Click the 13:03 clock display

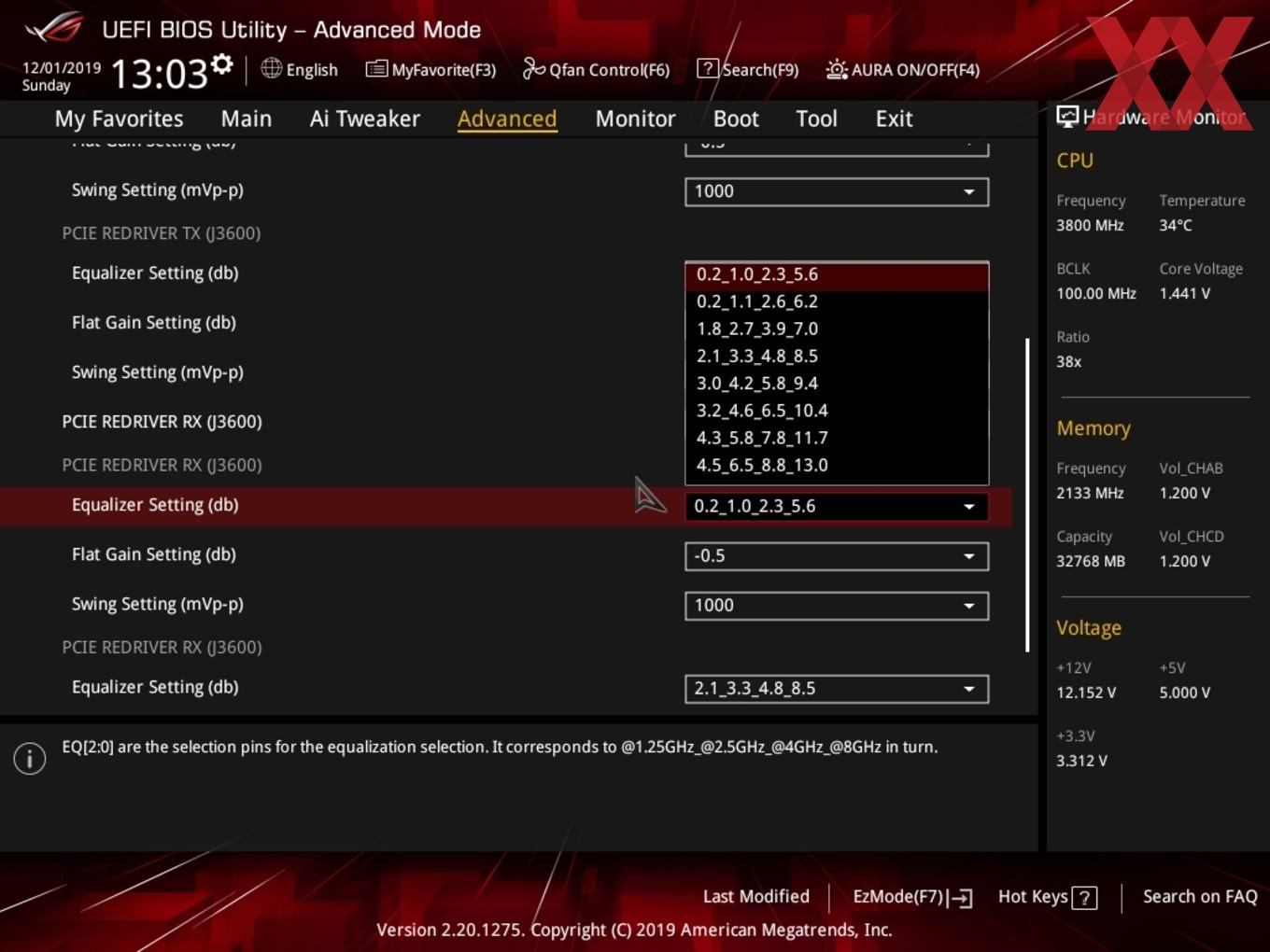(159, 74)
